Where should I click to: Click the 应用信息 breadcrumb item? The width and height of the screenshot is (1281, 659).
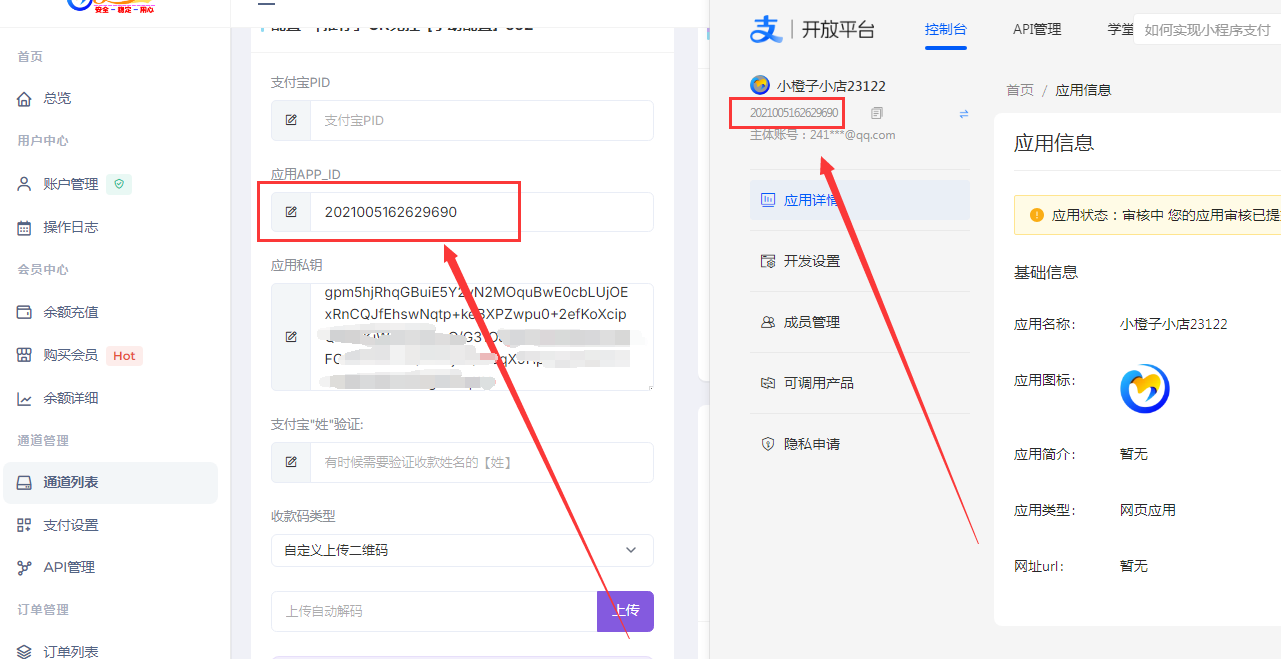[1083, 90]
